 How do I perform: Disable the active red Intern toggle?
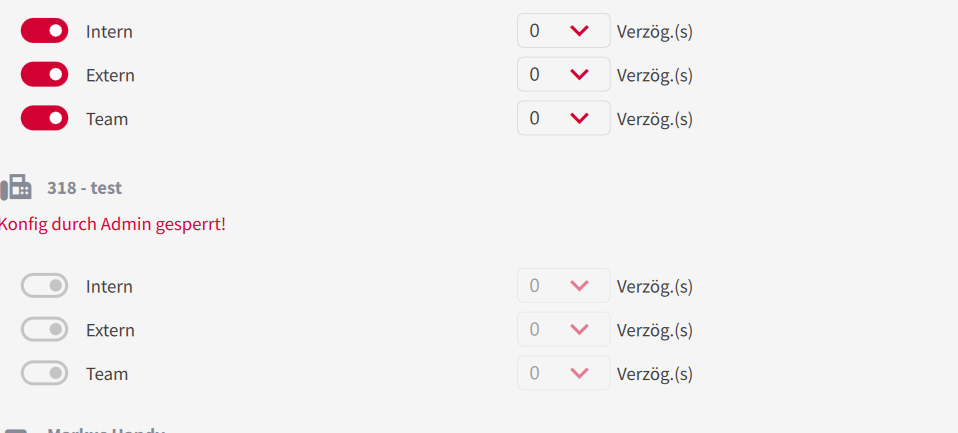coord(44,31)
